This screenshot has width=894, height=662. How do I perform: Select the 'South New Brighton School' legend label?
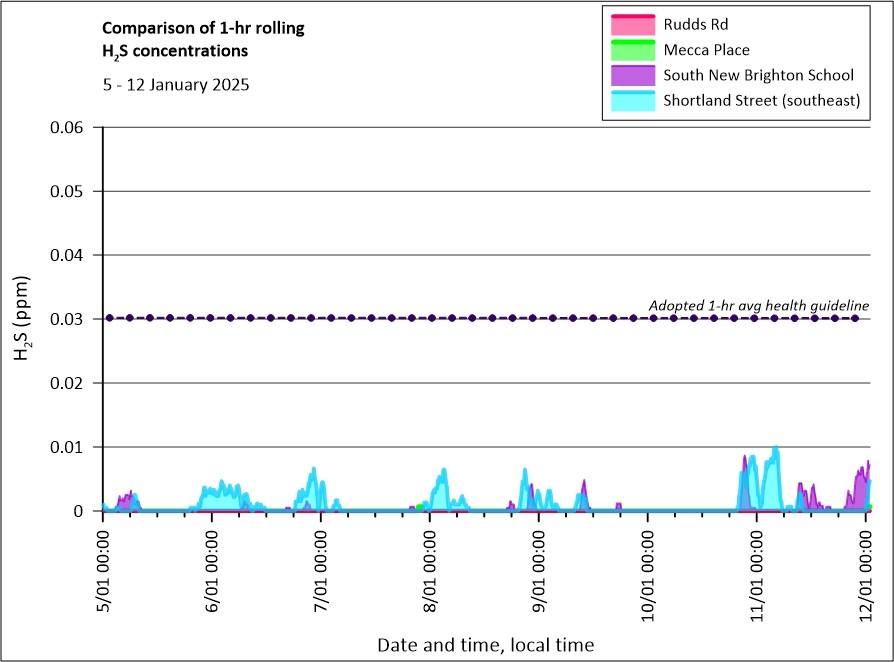pyautogui.click(x=758, y=75)
